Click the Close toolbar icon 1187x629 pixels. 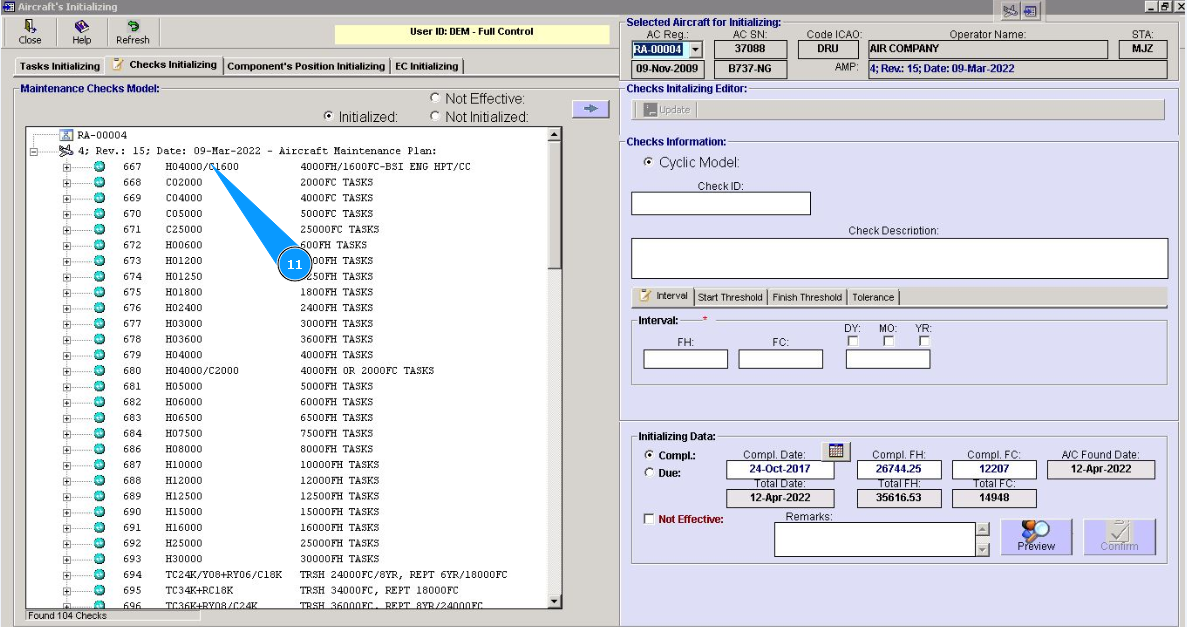tap(30, 31)
